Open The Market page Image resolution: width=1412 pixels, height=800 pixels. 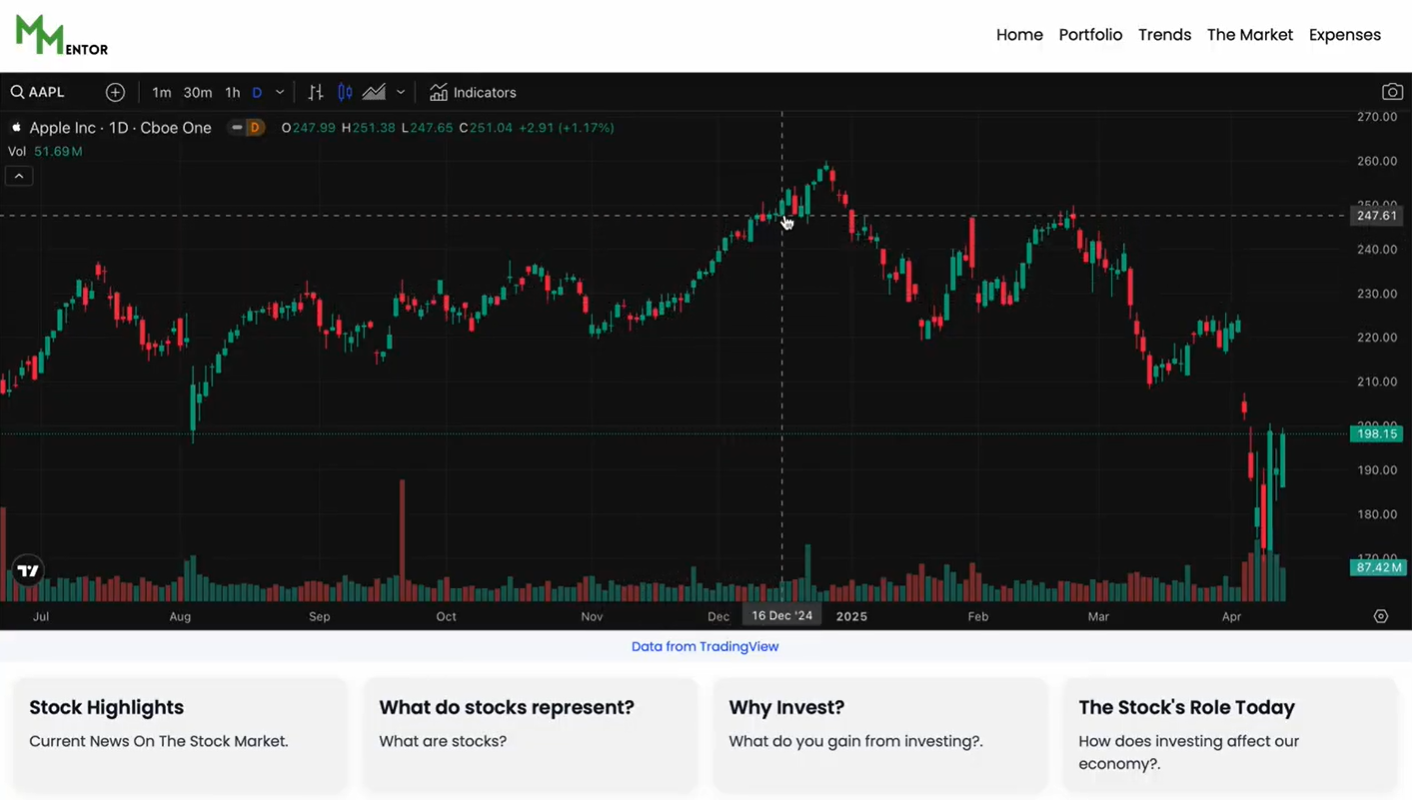tap(1250, 35)
